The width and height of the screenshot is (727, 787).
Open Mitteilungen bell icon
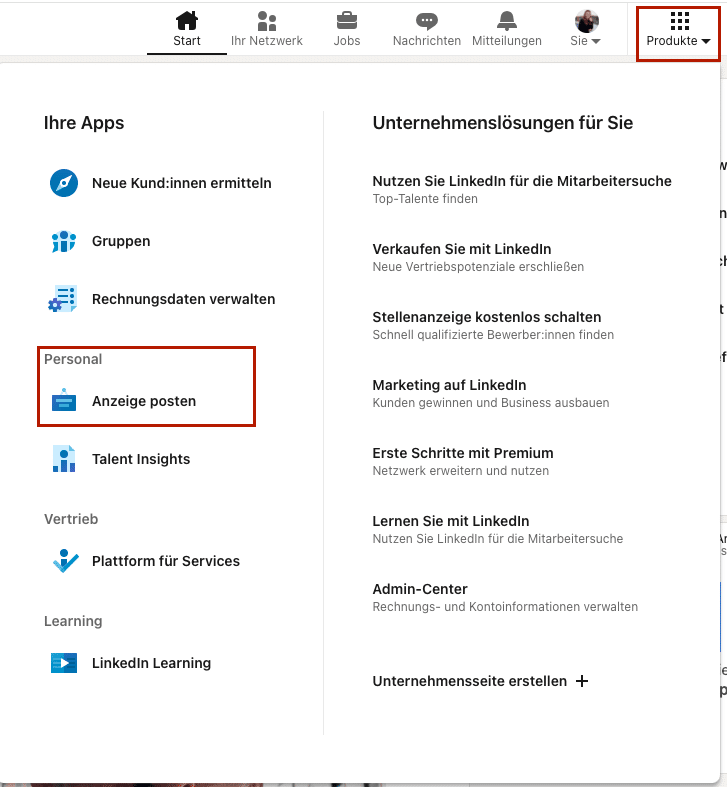click(x=507, y=21)
